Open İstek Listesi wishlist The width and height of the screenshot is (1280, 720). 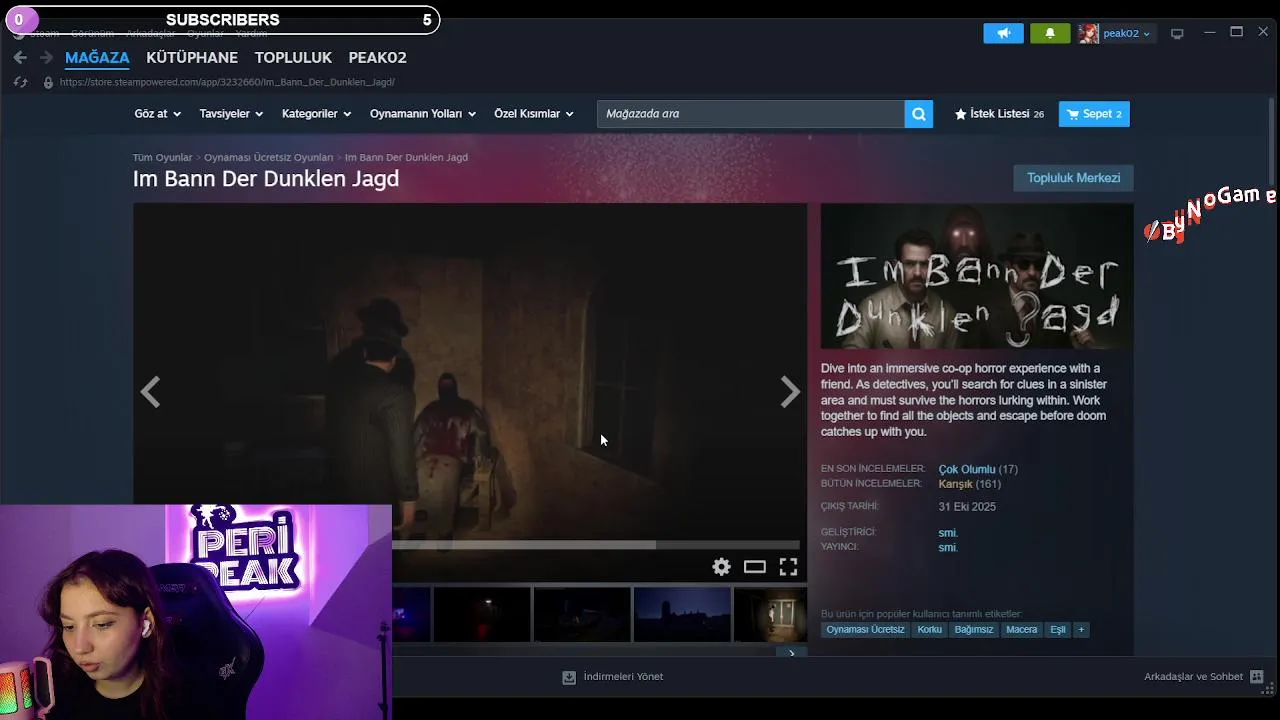pyautogui.click(x=999, y=114)
